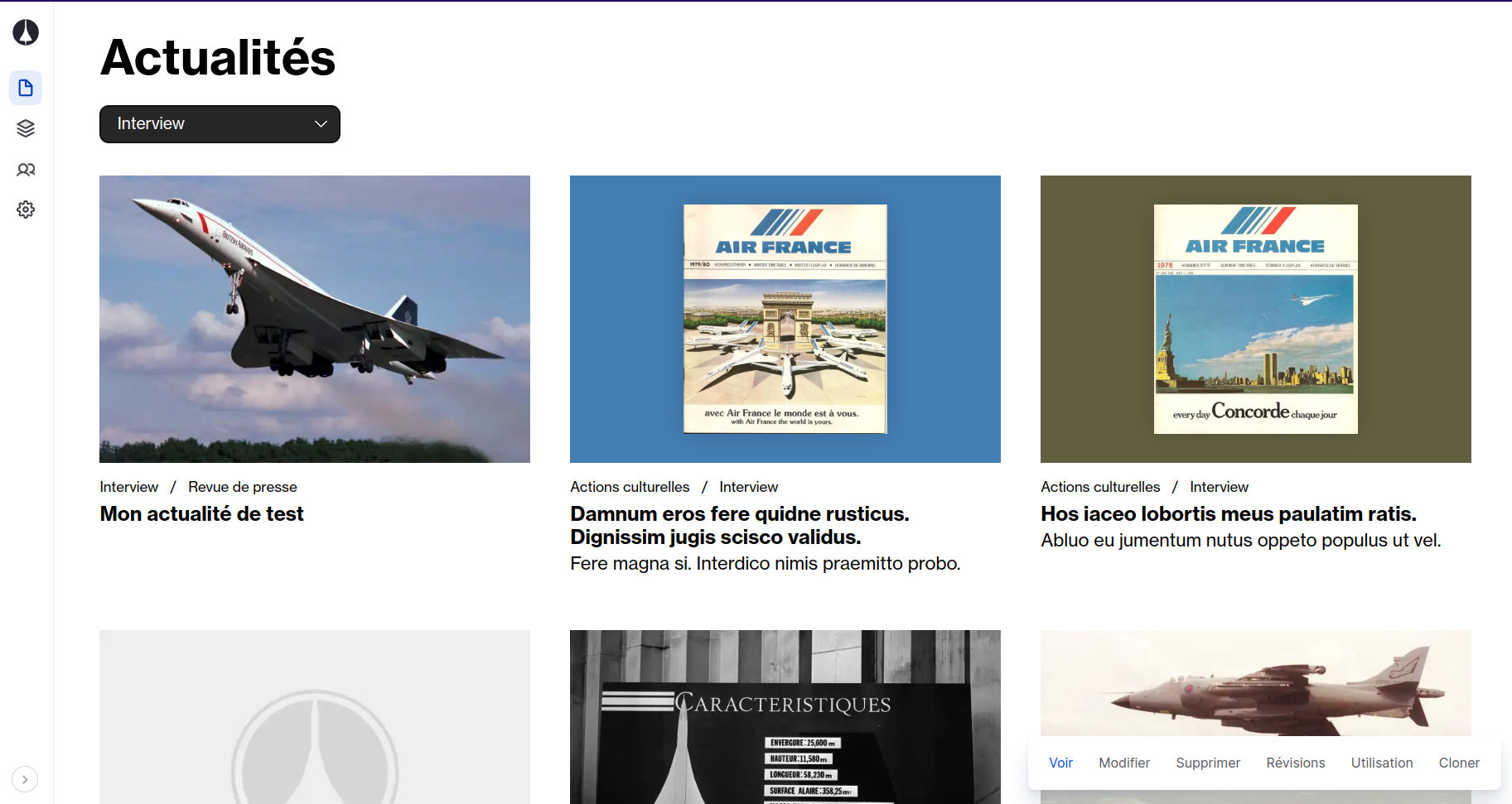Click 'Interview' label above Hos iaceo article
The width and height of the screenshot is (1512, 804).
[x=1219, y=487]
